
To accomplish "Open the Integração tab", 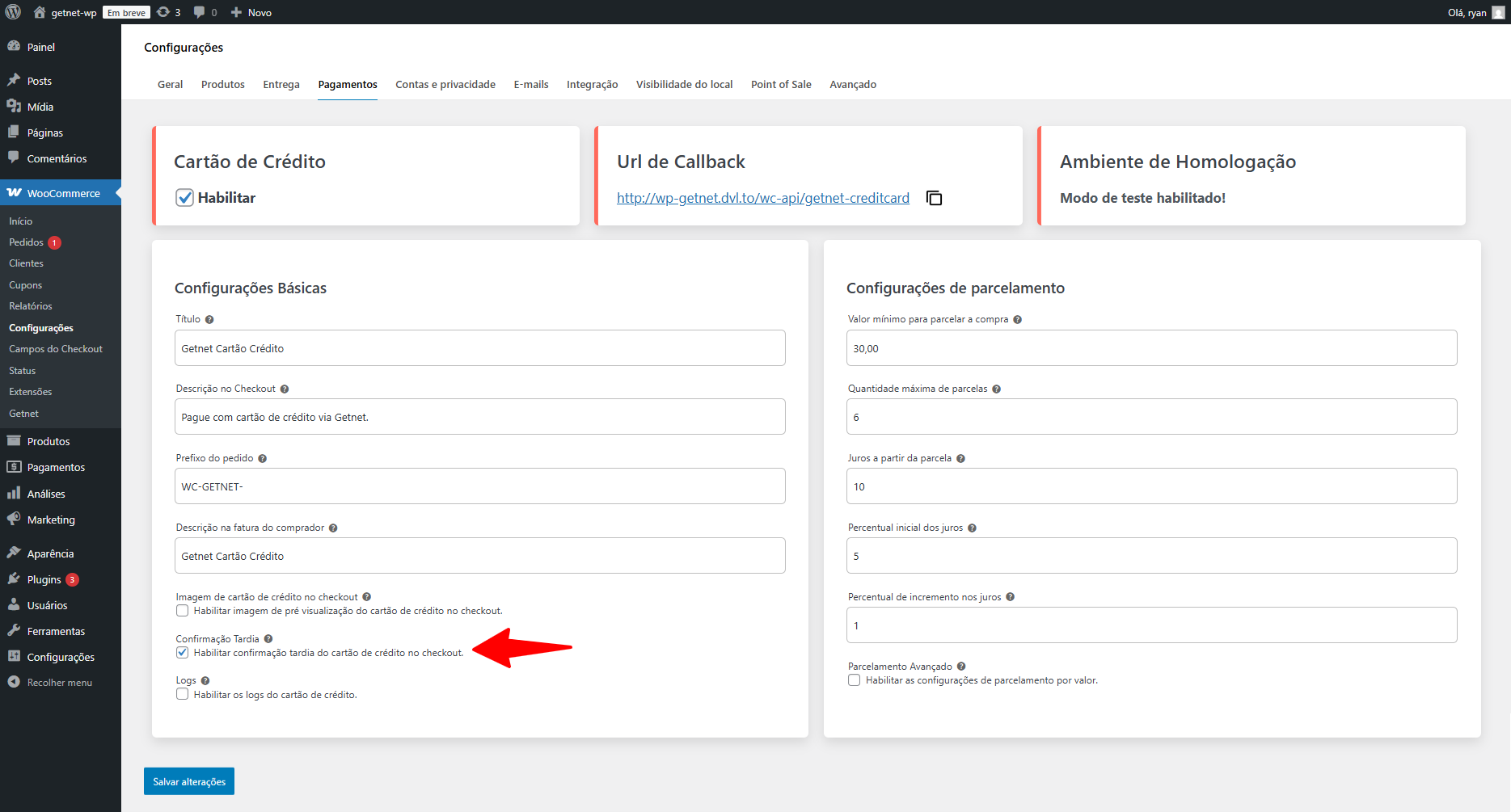I will click(x=593, y=84).
